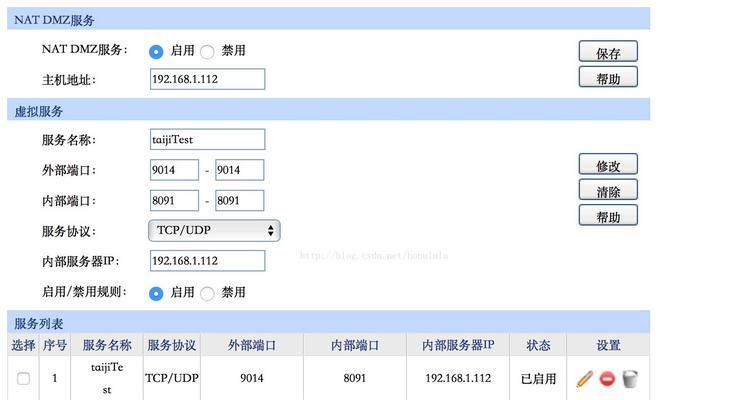The height and width of the screenshot is (400, 738).
Task: Edit the taijiTest rule with pencil icon
Action: (585, 379)
